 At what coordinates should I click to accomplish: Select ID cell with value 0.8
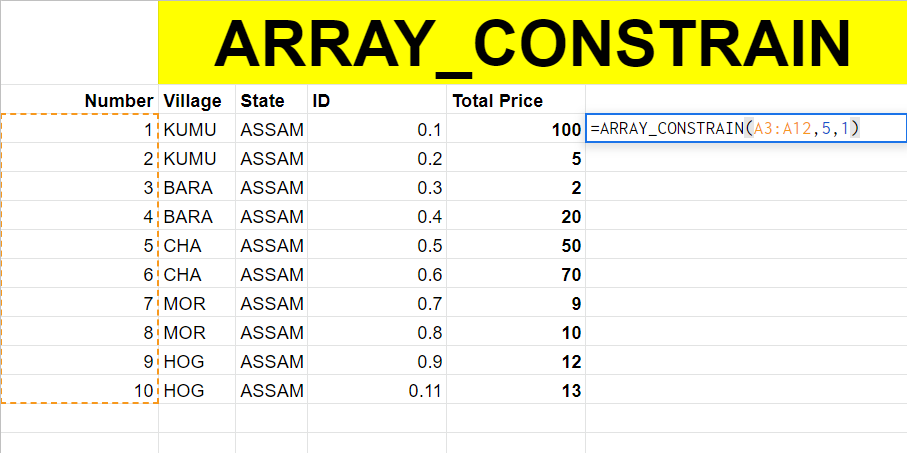click(x=377, y=331)
